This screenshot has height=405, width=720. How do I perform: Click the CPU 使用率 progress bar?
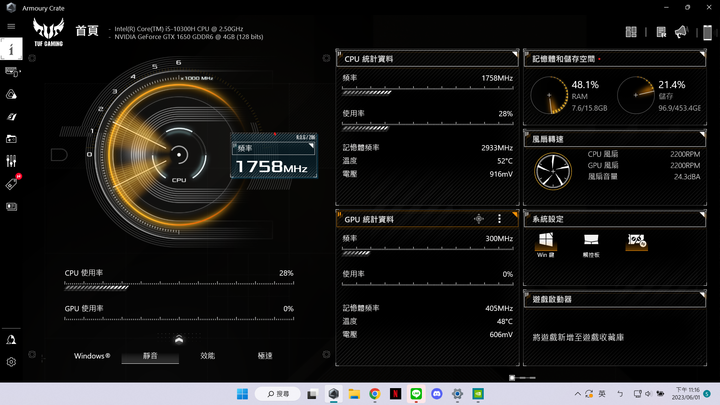coord(179,286)
